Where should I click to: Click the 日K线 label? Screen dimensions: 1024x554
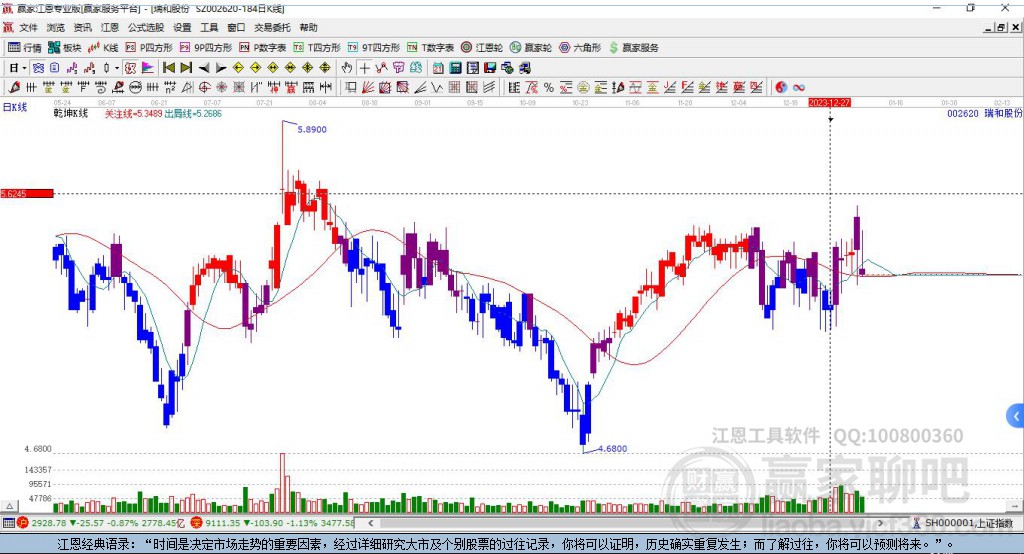coord(15,107)
